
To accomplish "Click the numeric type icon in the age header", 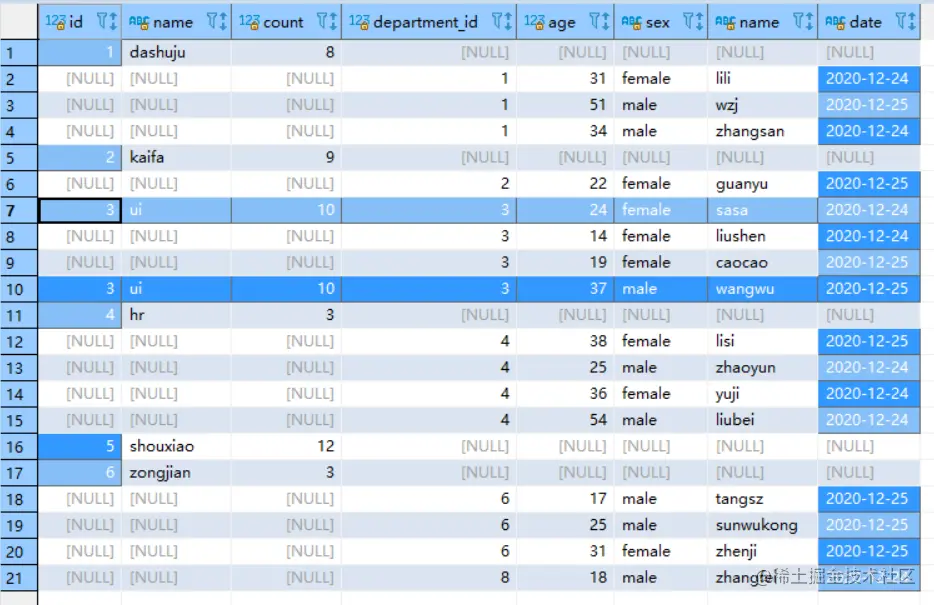I will pos(534,22).
